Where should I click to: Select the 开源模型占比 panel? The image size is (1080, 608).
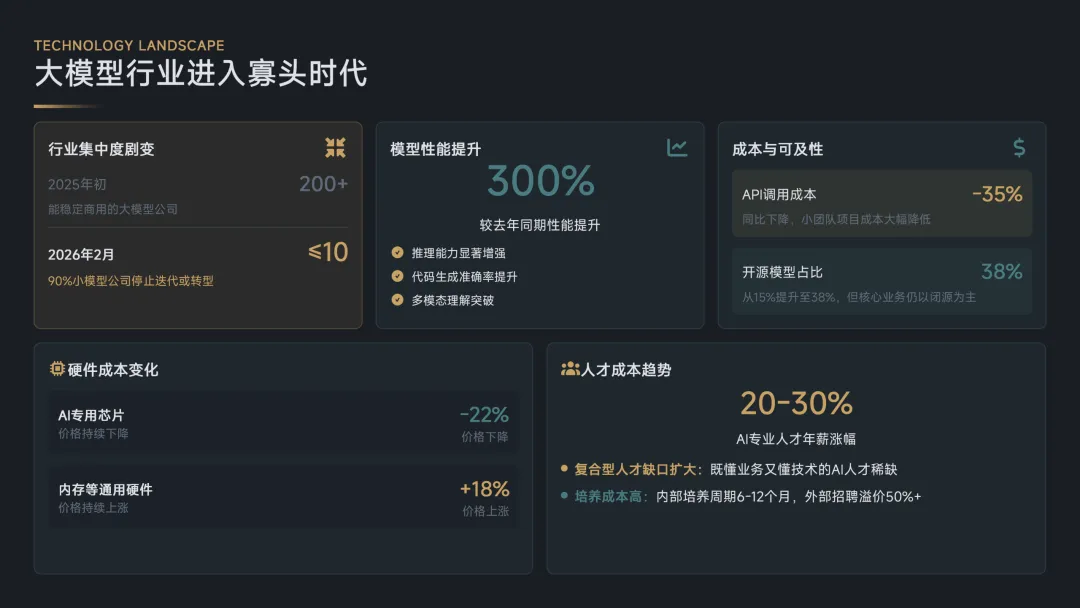pos(881,281)
